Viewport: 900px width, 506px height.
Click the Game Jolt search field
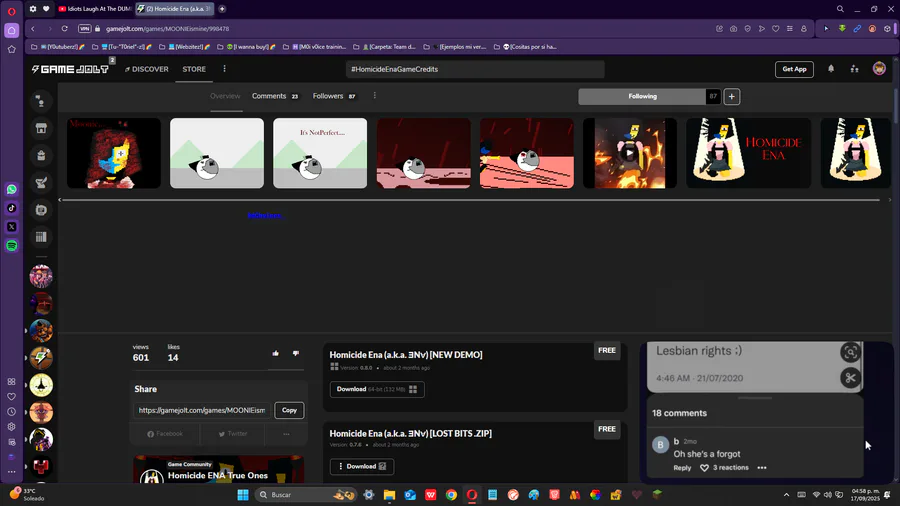(475, 69)
